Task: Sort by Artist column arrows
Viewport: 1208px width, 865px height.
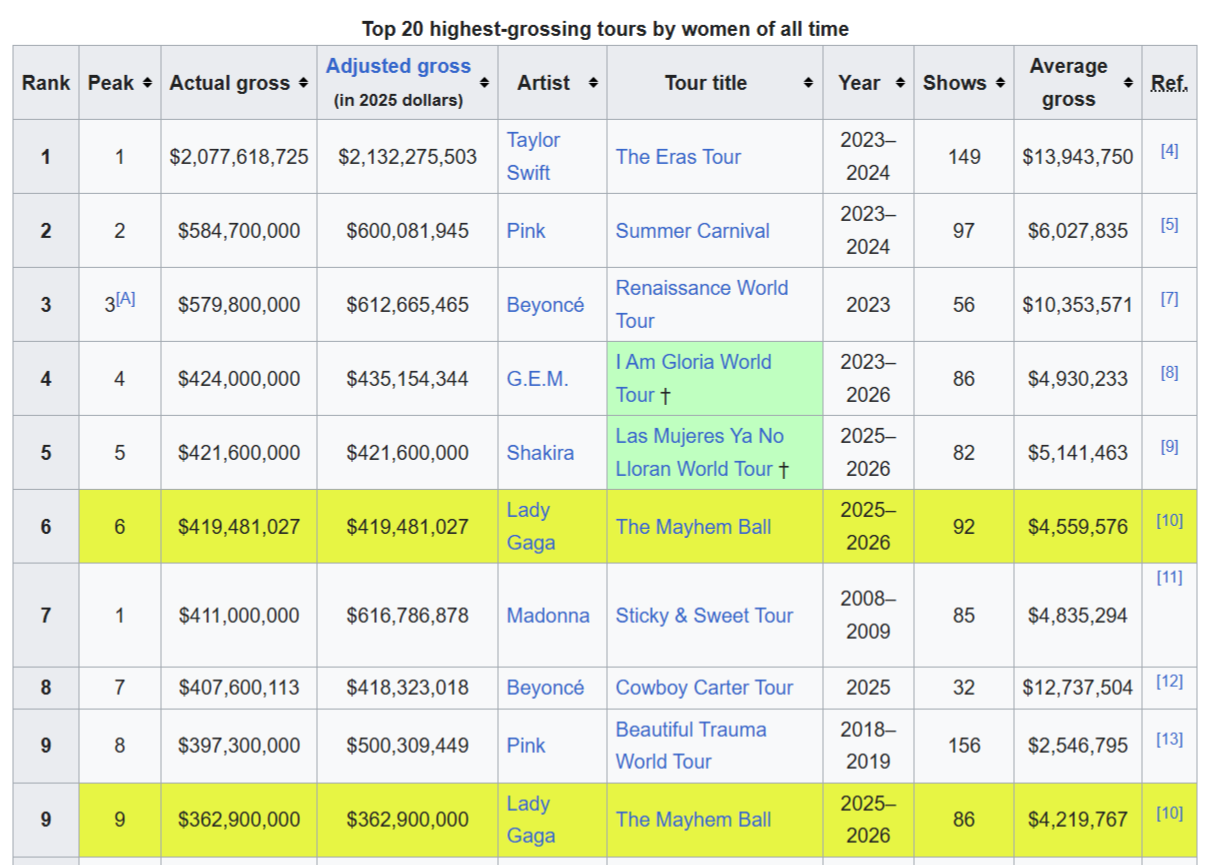Action: [593, 83]
